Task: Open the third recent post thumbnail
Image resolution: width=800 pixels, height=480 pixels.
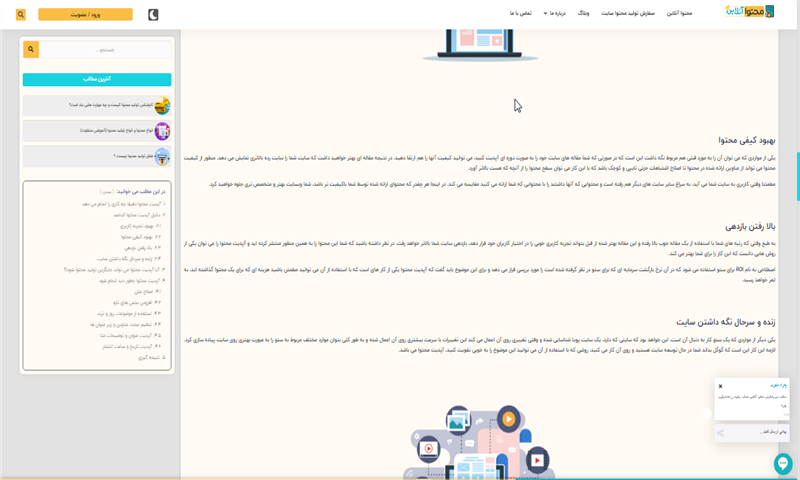Action: tap(162, 156)
